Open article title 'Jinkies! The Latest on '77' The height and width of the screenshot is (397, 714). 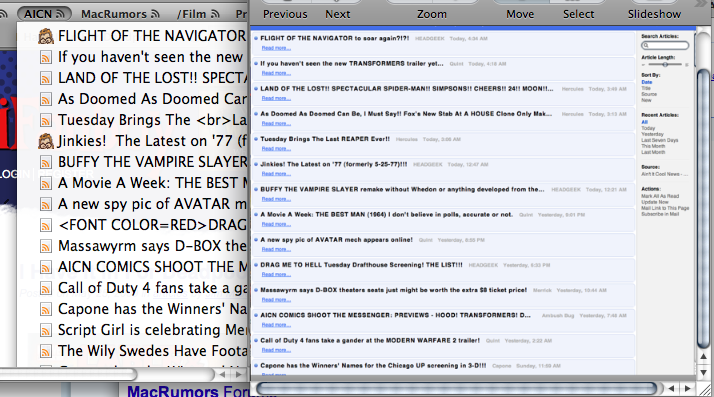coord(334,164)
